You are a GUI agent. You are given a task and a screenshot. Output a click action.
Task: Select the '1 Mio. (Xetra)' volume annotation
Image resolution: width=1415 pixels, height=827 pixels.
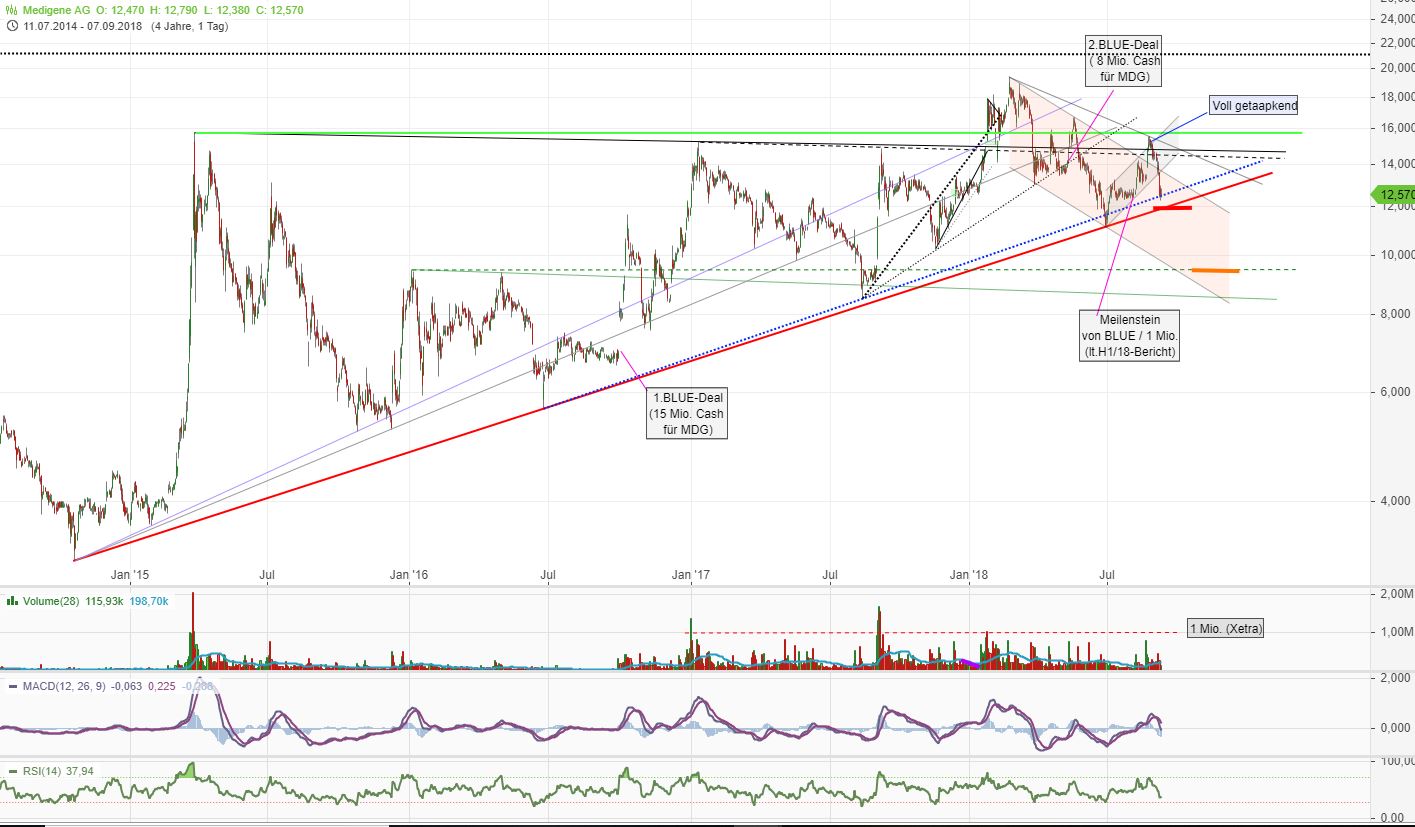tap(1225, 629)
